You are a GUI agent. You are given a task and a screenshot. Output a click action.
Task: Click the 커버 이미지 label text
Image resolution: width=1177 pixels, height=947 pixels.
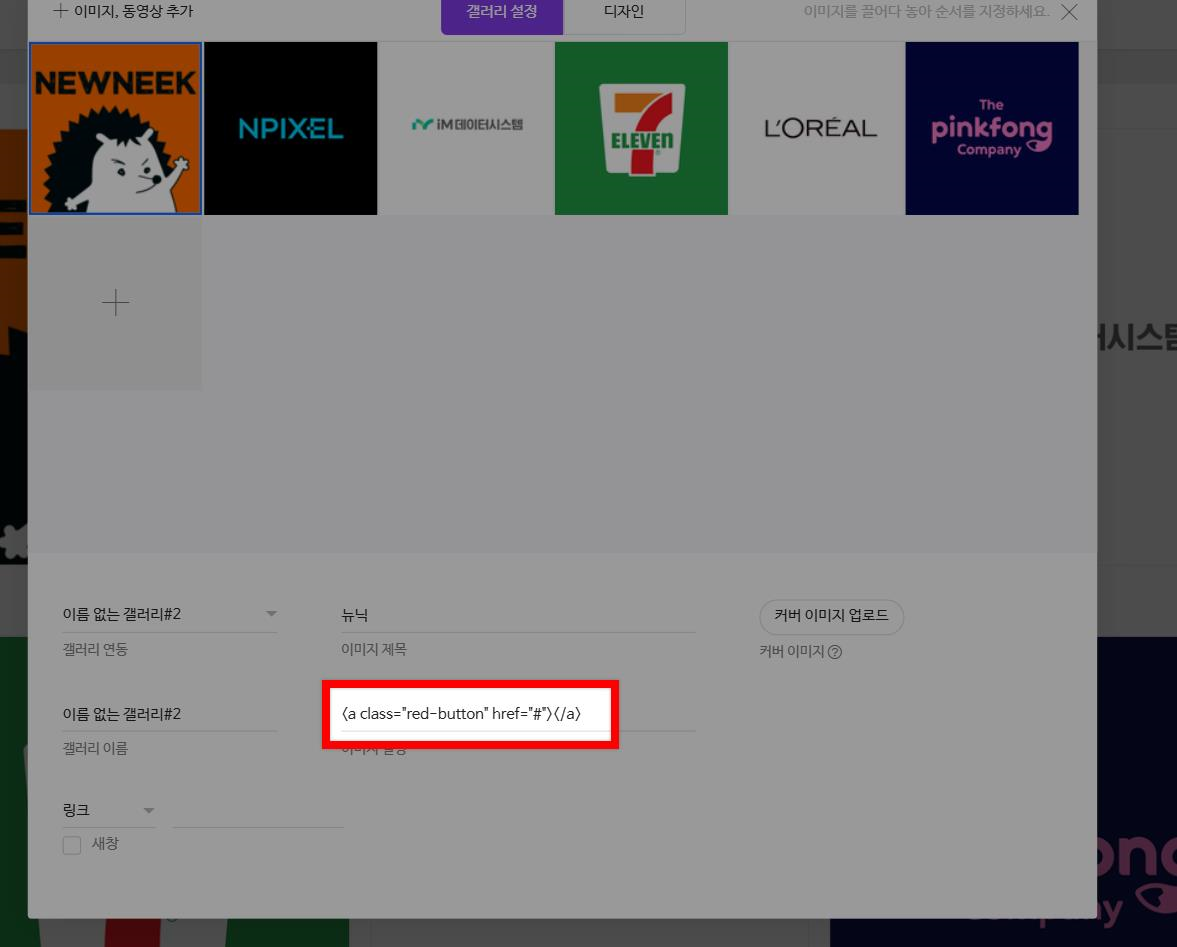click(792, 651)
